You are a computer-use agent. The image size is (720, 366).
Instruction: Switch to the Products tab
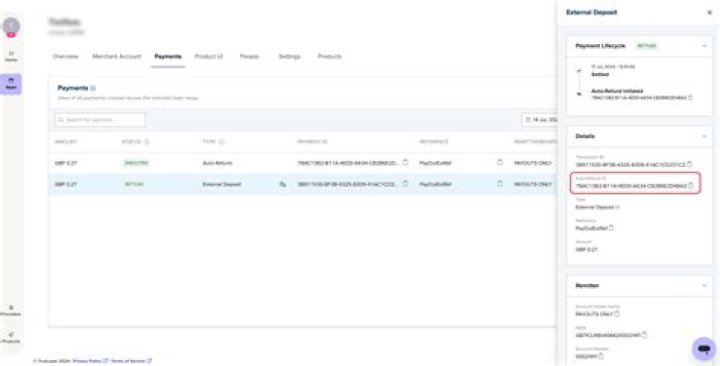329,56
